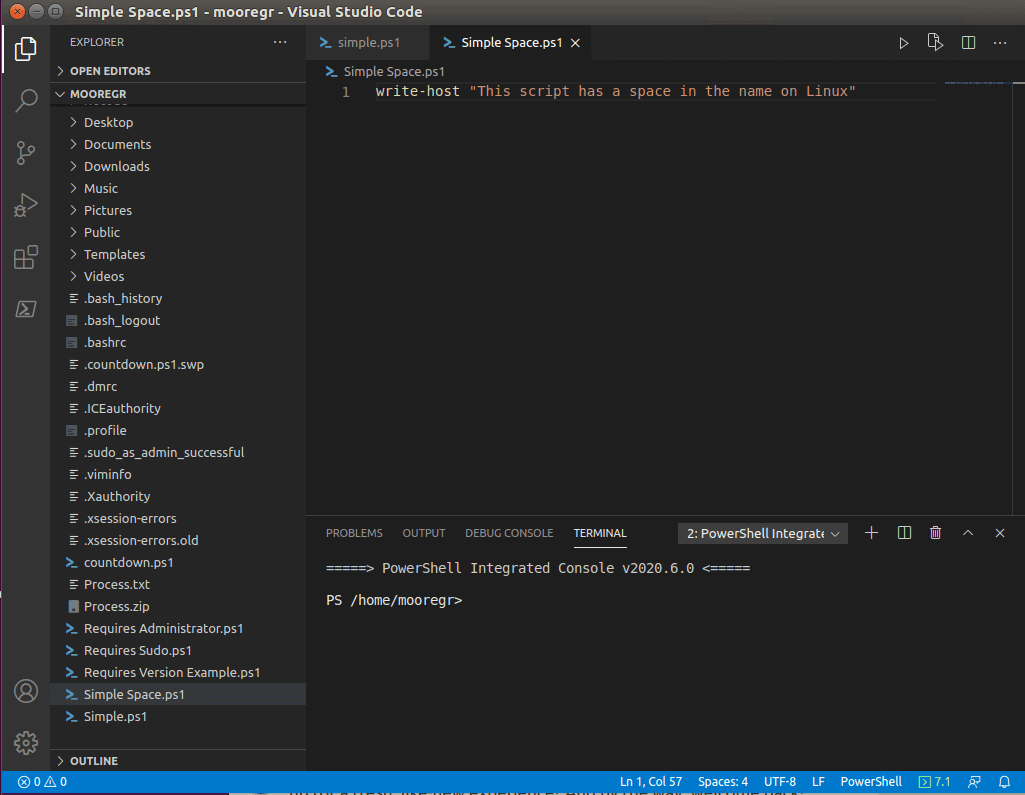Open the Search view

coord(25,101)
